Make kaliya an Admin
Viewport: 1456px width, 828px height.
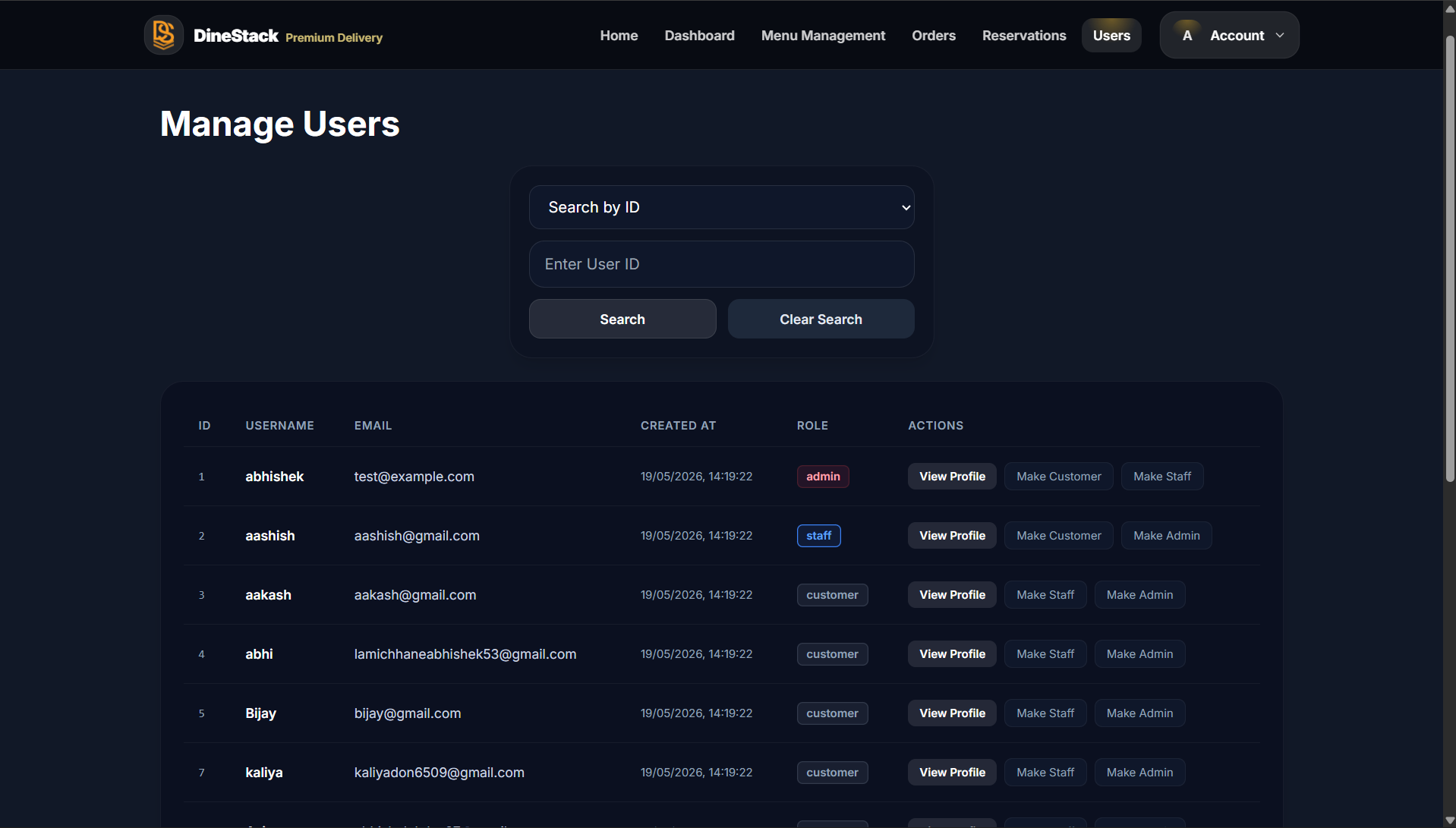coord(1139,773)
